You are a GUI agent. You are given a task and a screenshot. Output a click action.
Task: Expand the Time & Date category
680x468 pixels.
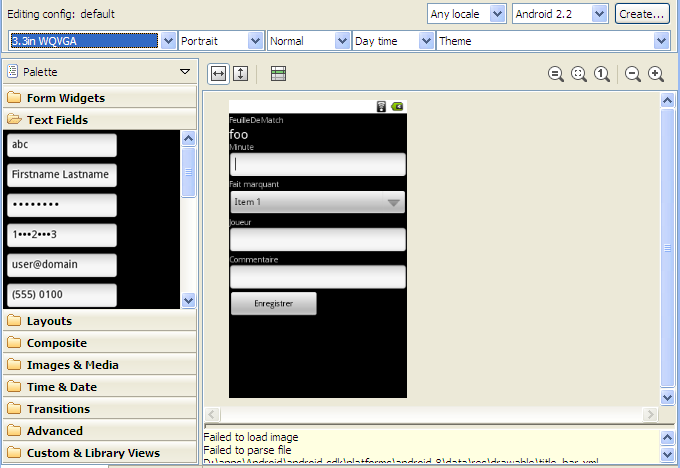click(x=100, y=386)
